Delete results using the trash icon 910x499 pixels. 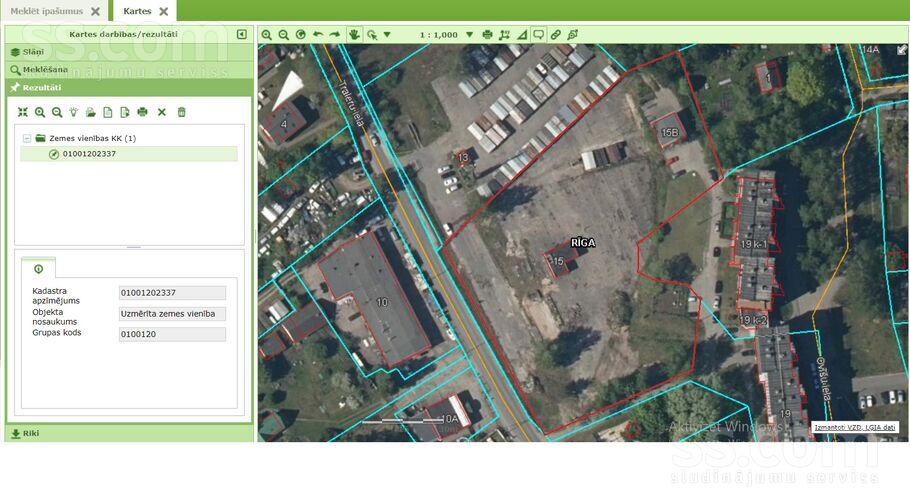[x=181, y=112]
